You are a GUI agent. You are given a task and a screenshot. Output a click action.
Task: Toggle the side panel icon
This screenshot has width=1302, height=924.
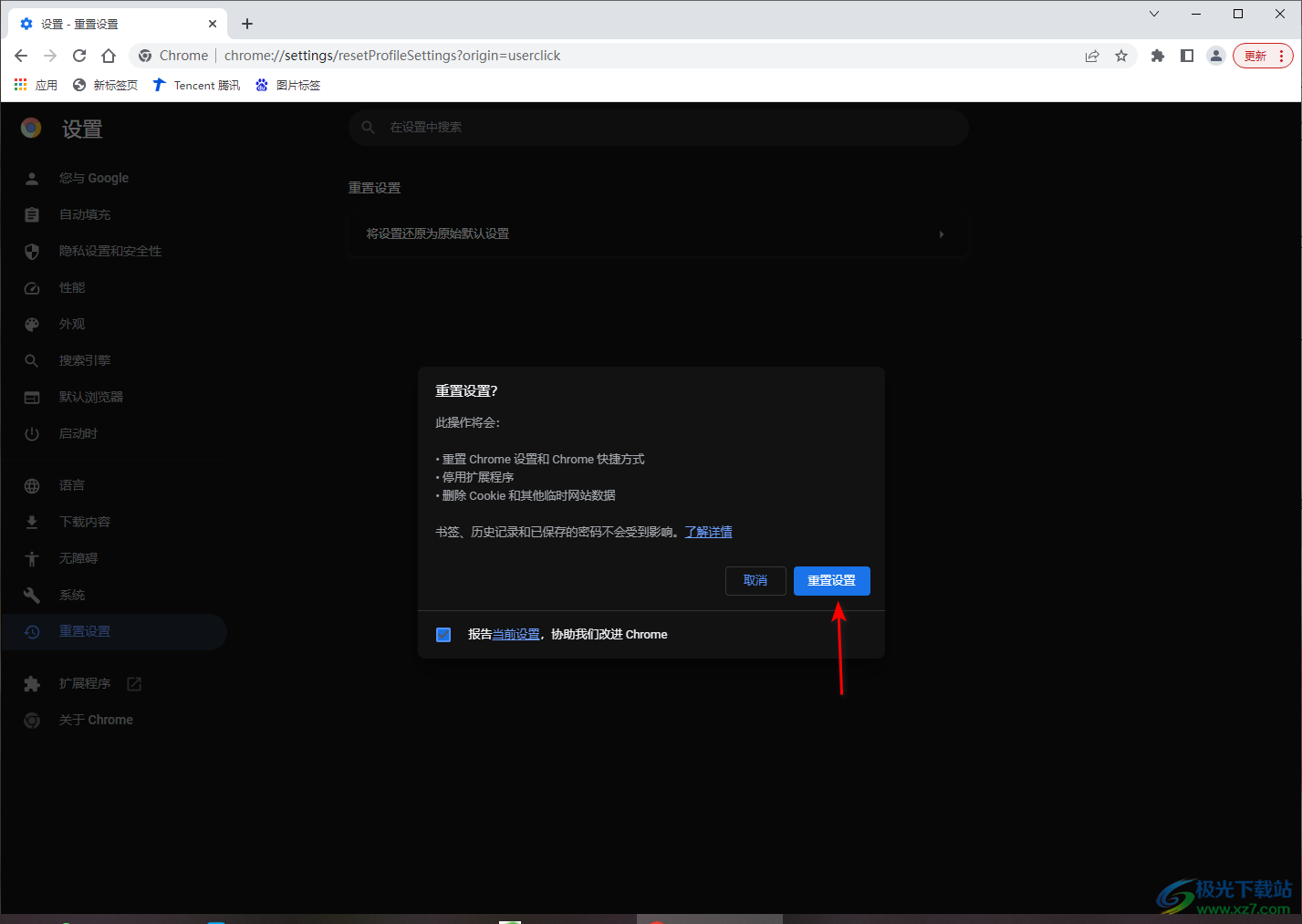pyautogui.click(x=1187, y=56)
